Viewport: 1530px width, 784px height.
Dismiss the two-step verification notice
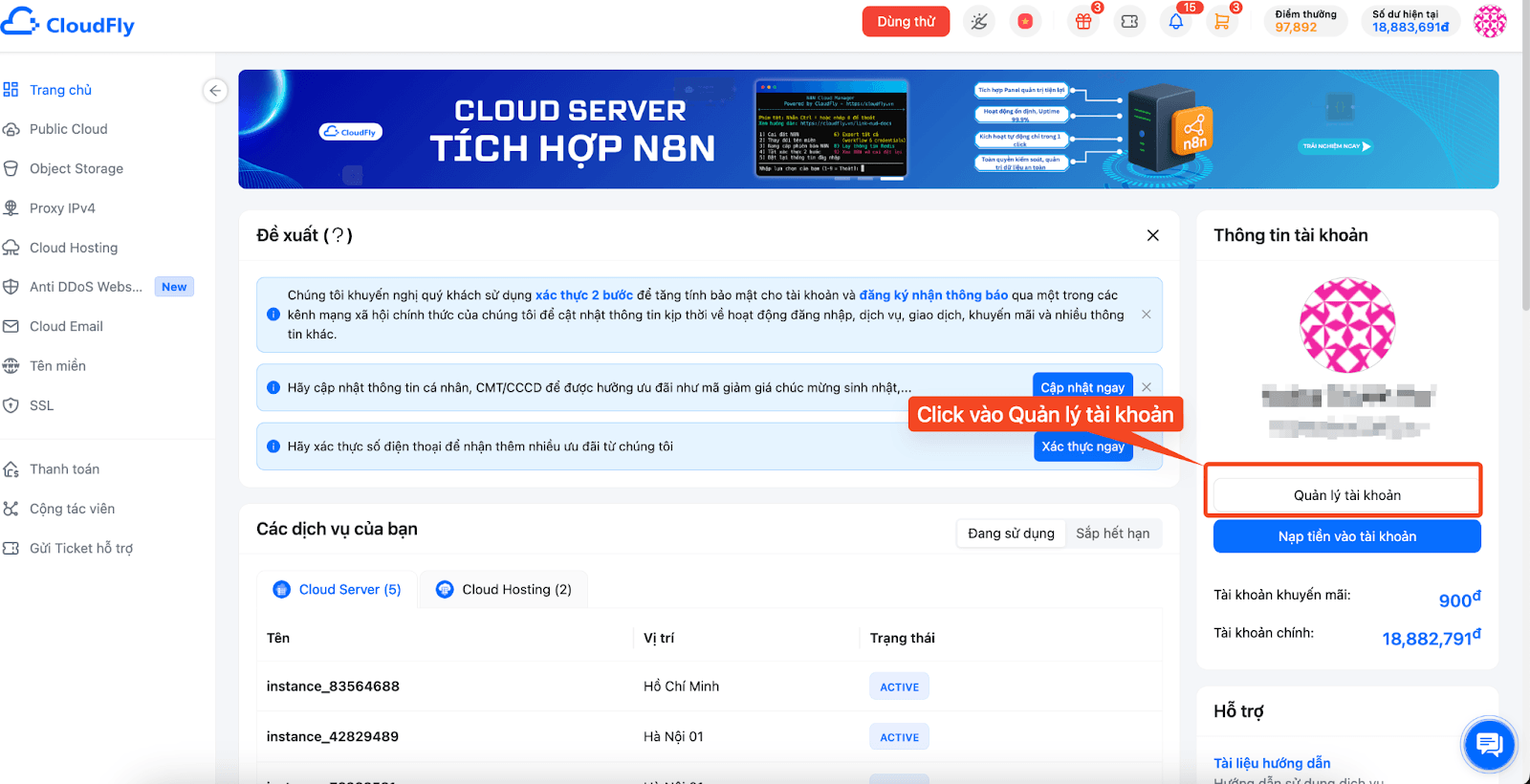tap(1147, 315)
